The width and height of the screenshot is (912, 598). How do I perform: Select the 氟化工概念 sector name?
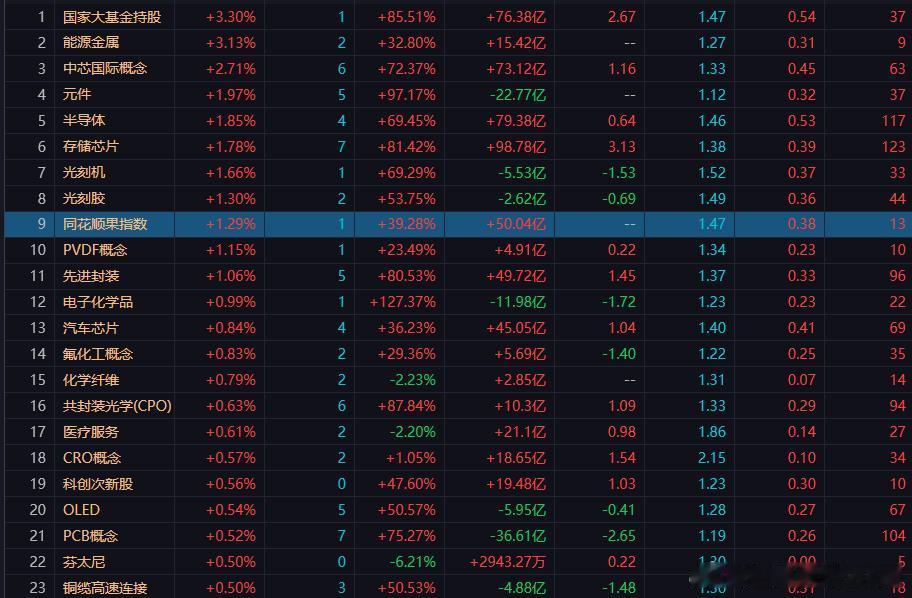(98, 354)
